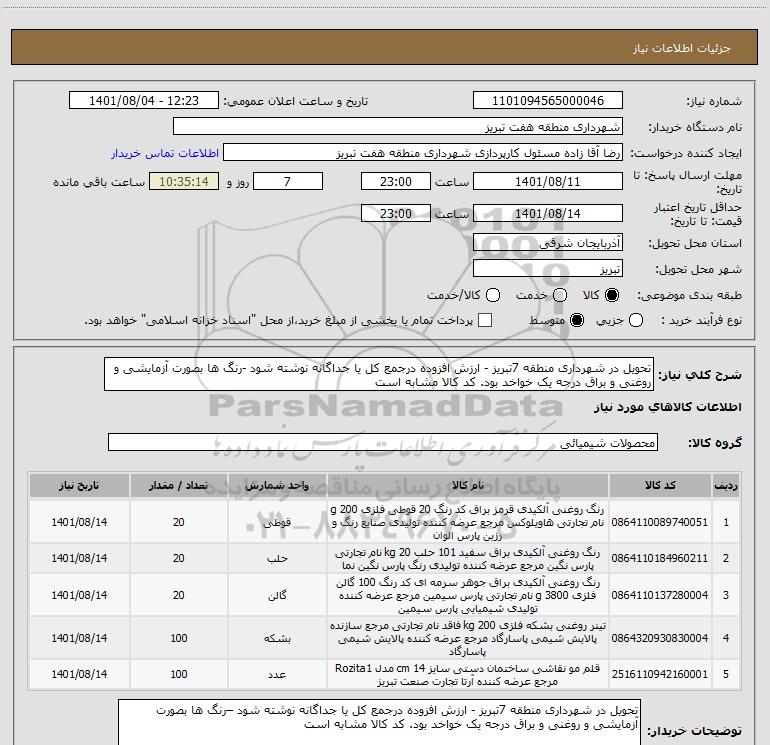
Task: Click product code 0864110137280004
Action: [x=660, y=595]
